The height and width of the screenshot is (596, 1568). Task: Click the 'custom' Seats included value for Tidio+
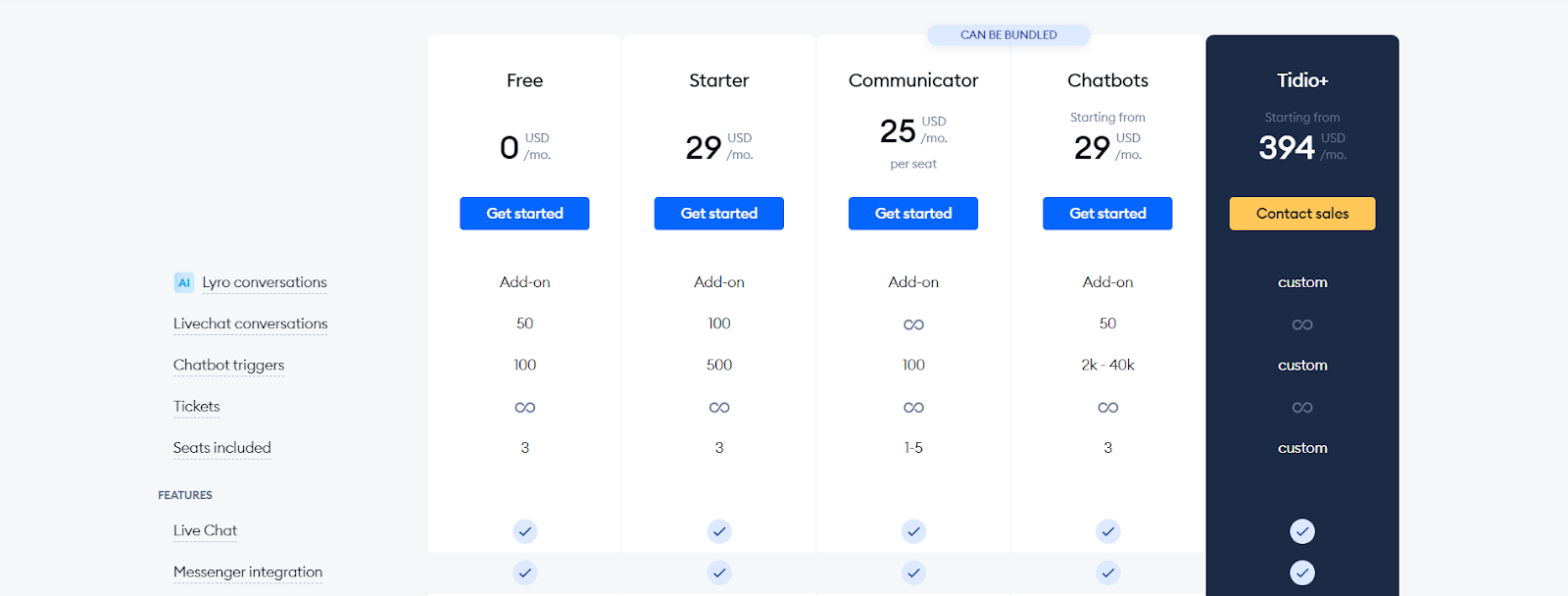[1302, 448]
